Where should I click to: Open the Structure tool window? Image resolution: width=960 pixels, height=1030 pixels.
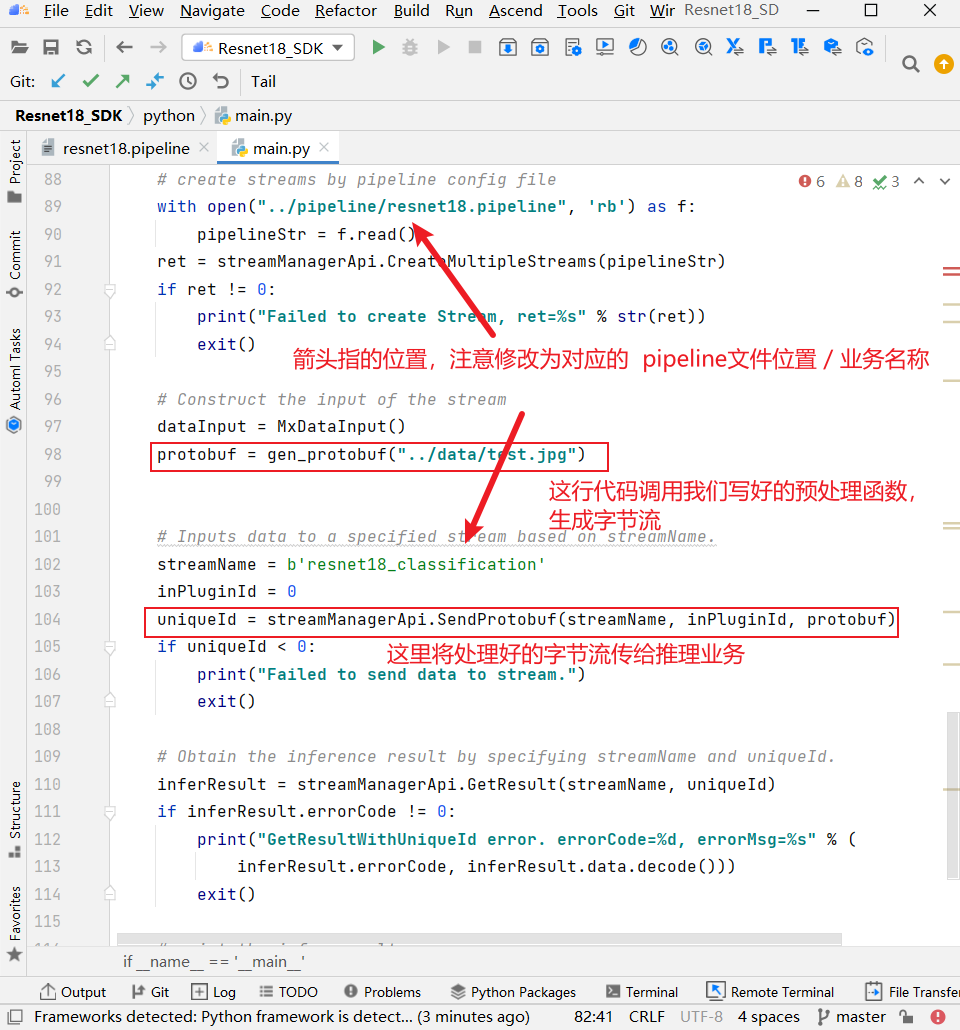coord(14,819)
